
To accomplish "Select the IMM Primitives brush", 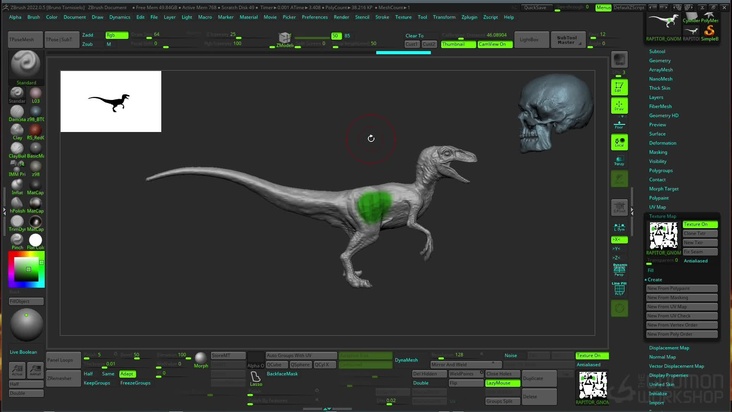I will [17, 166].
